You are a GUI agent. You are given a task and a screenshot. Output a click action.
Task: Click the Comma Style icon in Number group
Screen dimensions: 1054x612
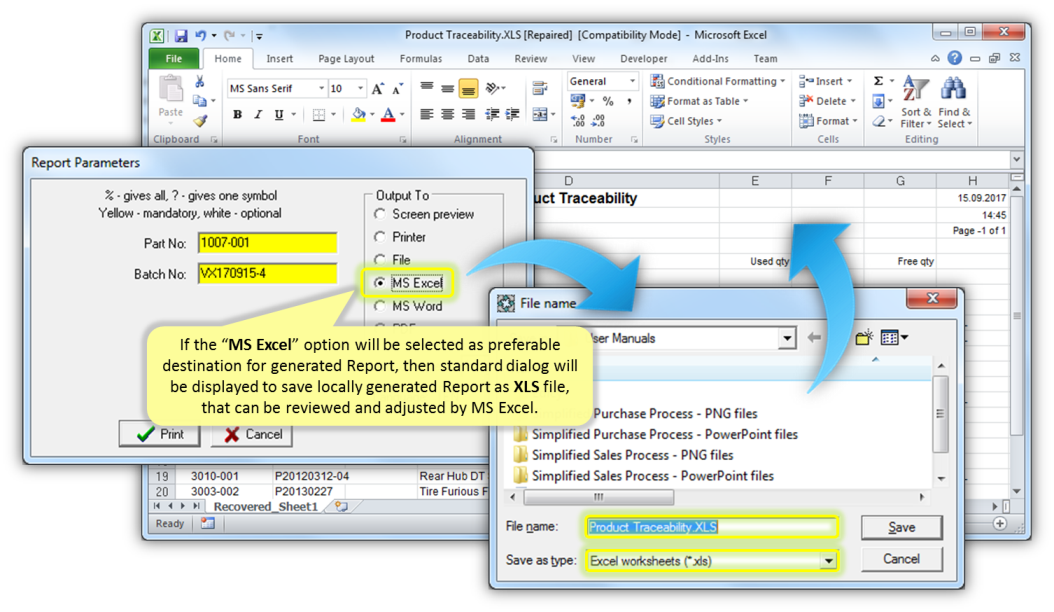(629, 101)
